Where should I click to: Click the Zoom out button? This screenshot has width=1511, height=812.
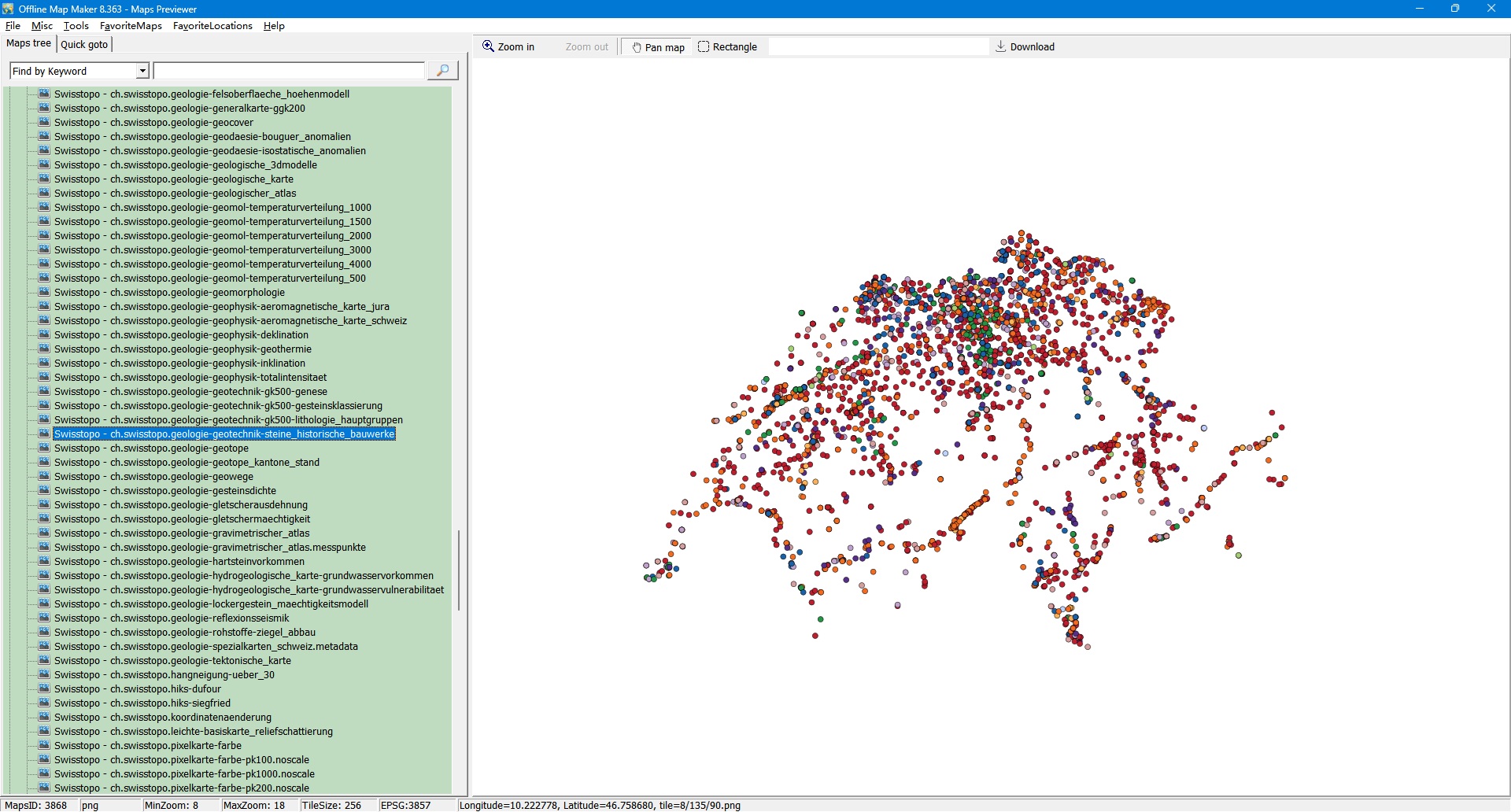586,47
